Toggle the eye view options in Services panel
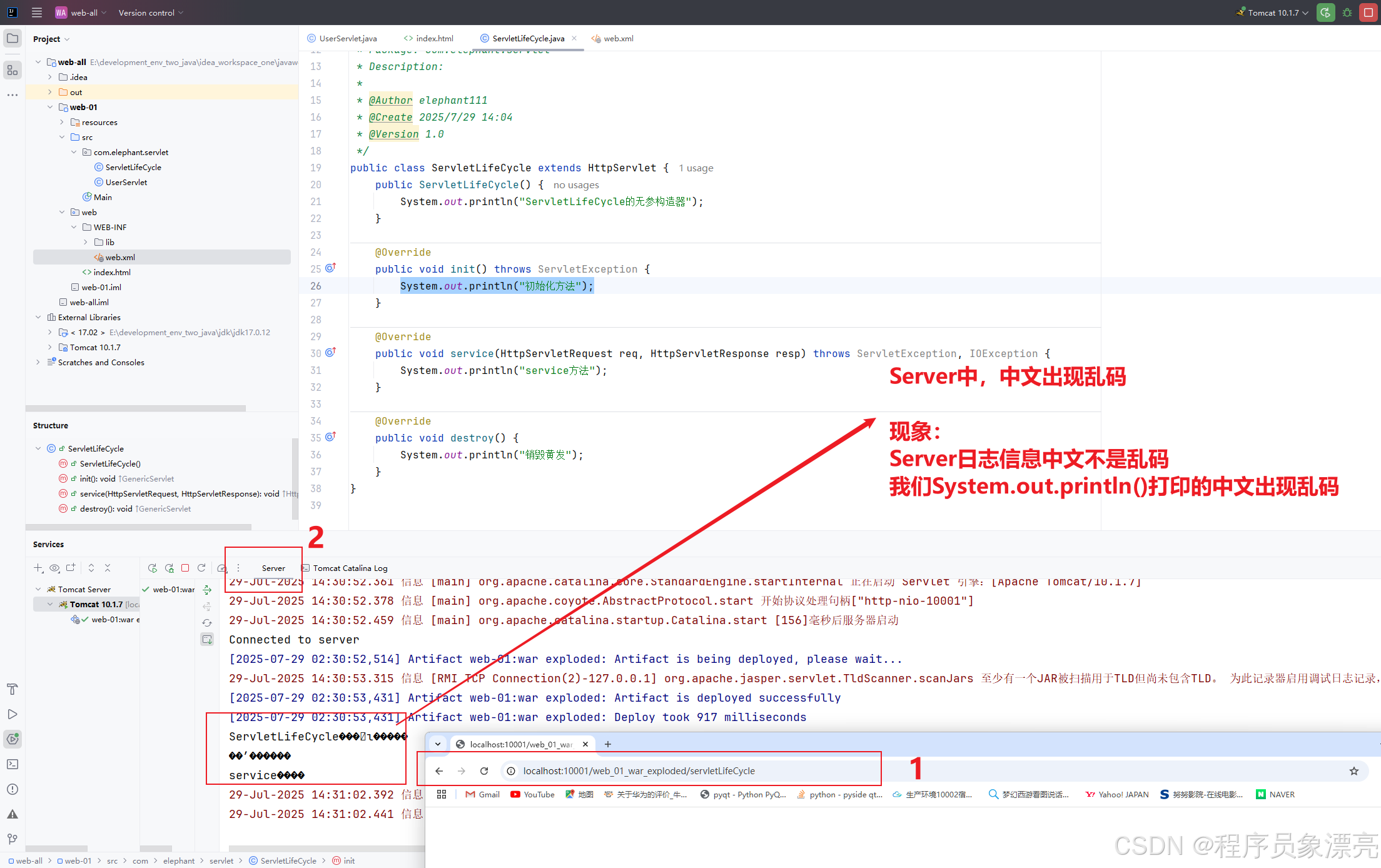Viewport: 1381px width, 868px height. pyautogui.click(x=55, y=567)
